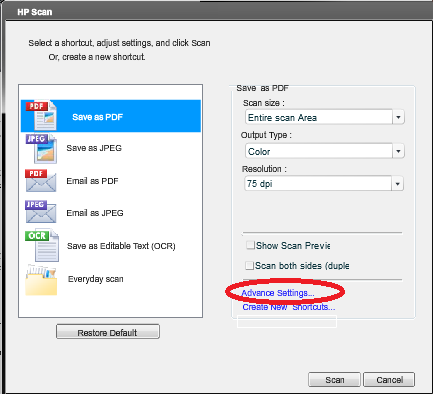Start scanning with the Scan button

334,380
